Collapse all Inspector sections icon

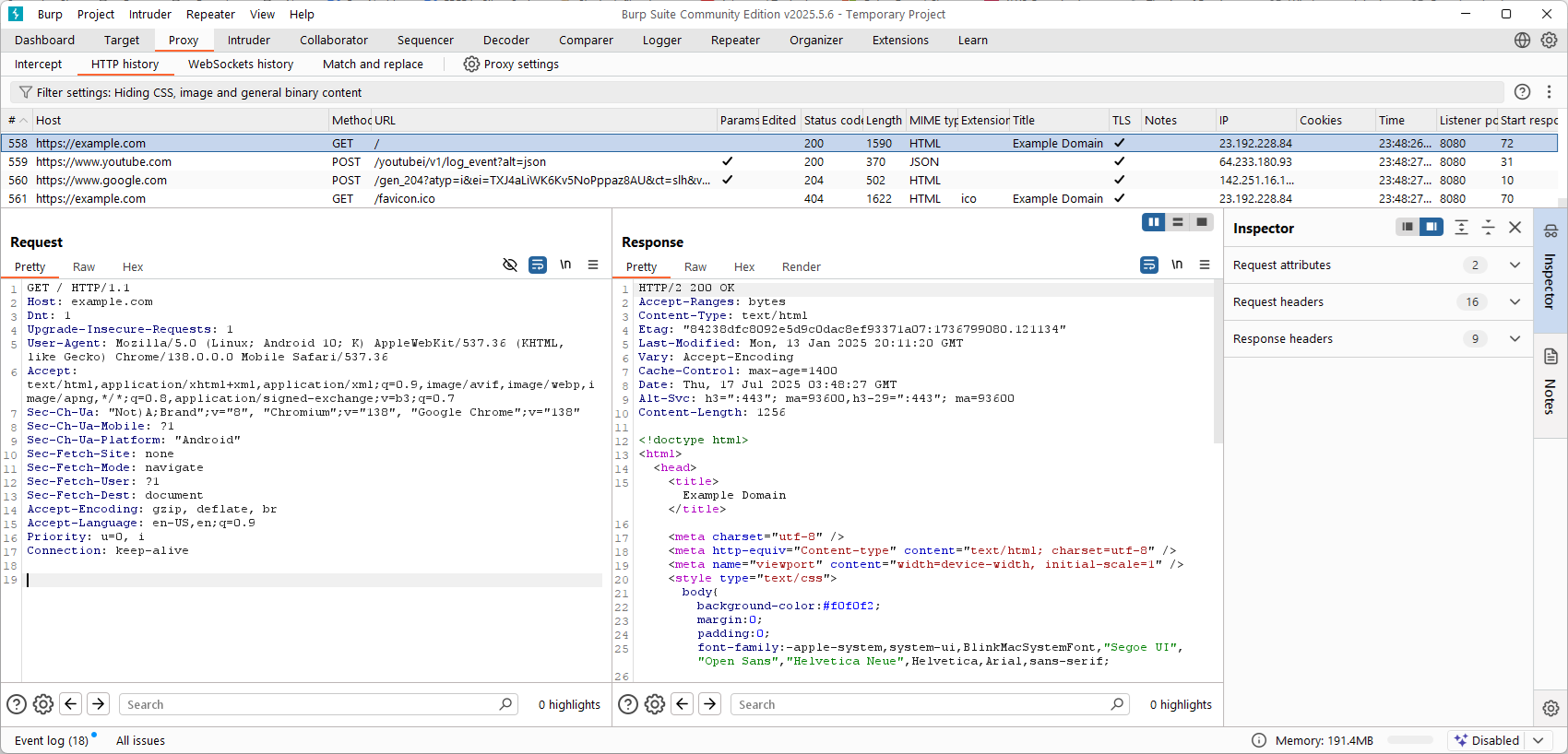tap(1488, 227)
